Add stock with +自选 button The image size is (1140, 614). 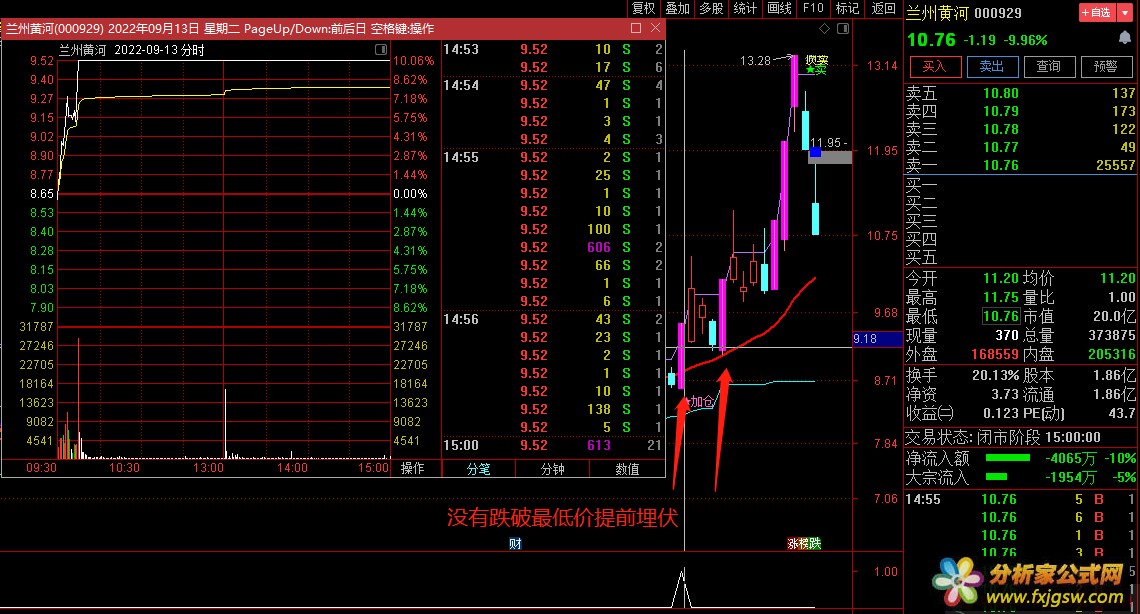point(1096,12)
